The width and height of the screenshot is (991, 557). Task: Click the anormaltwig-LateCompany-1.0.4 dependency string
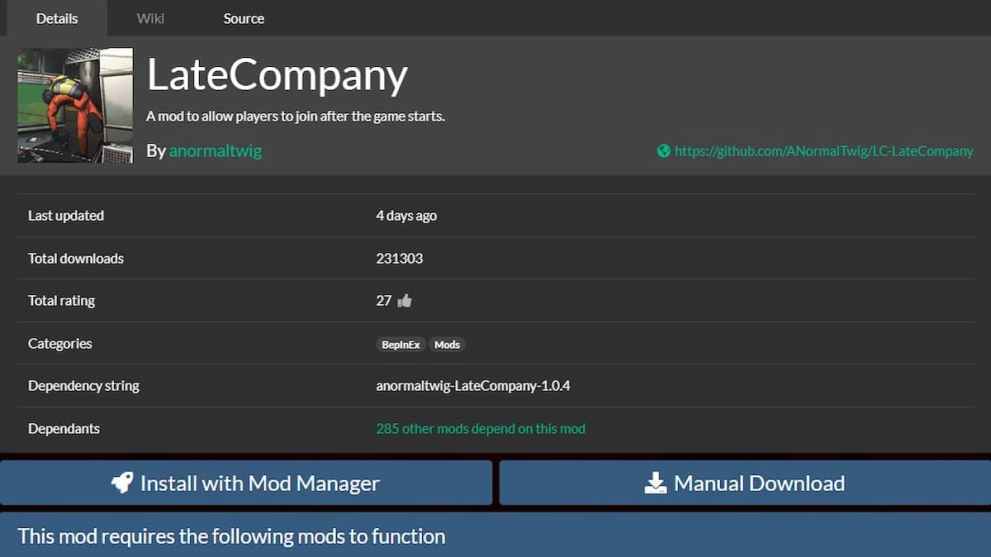[472, 386]
